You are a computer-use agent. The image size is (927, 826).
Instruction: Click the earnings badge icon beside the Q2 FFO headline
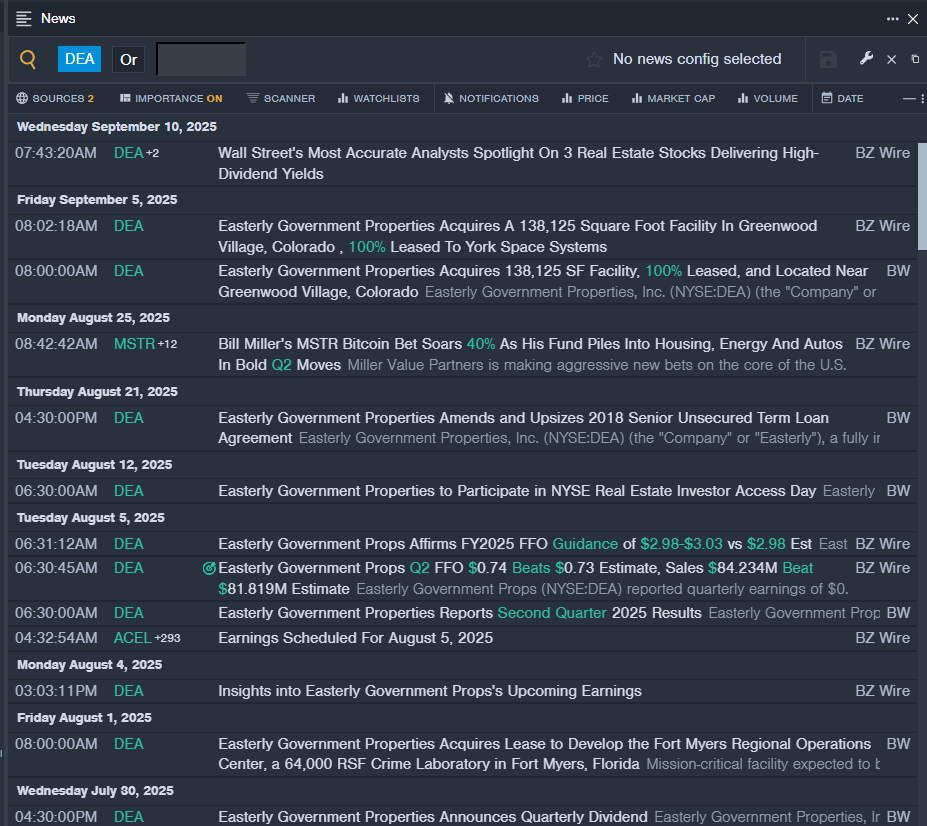point(209,568)
